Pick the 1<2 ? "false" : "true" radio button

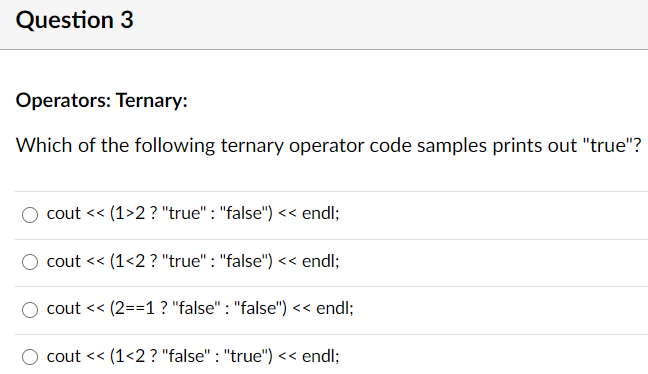point(30,357)
